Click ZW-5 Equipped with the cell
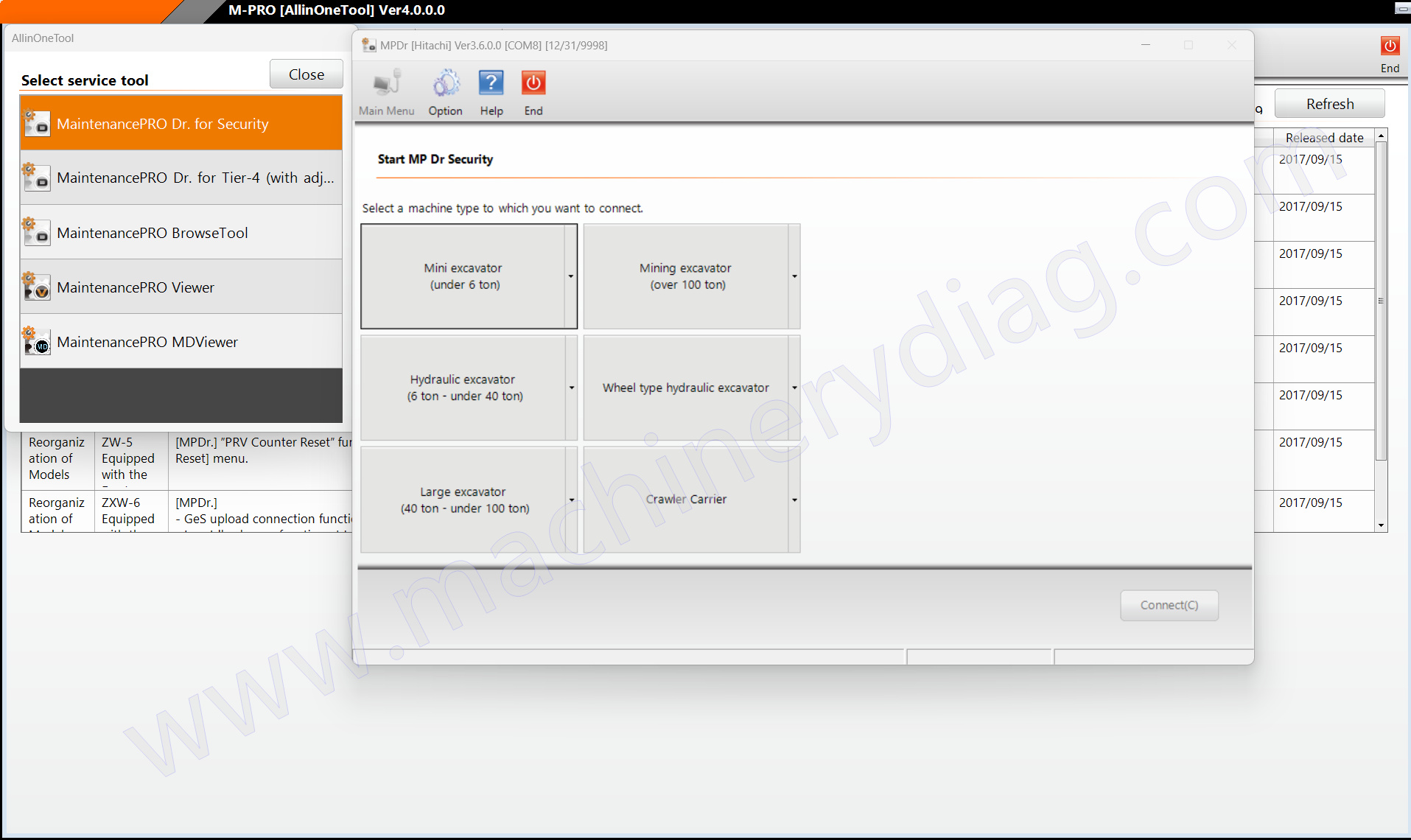 [131, 461]
